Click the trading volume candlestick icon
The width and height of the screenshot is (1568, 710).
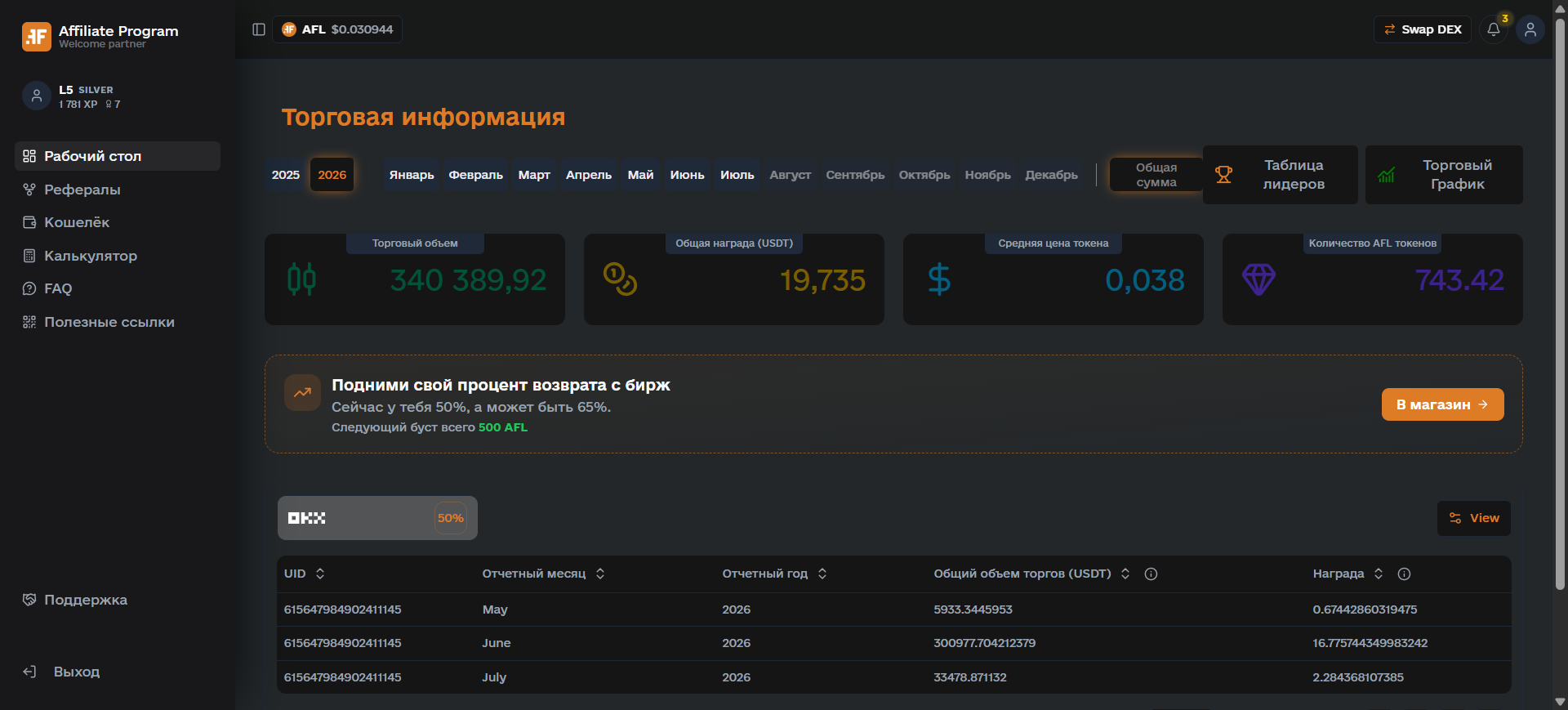tap(301, 279)
